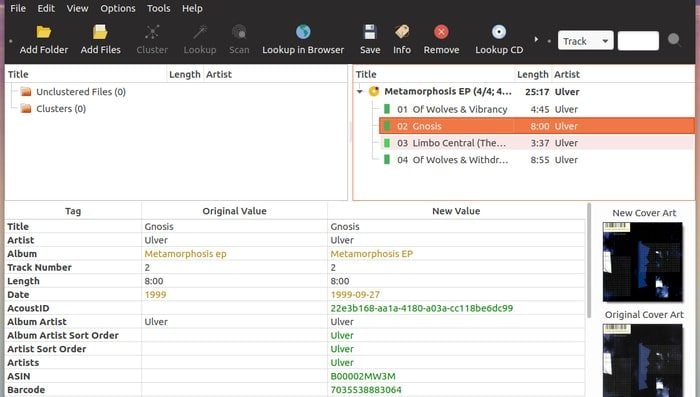Click the Add Folder toolbar icon
Viewport: 700px width, 397px height.
click(x=44, y=32)
